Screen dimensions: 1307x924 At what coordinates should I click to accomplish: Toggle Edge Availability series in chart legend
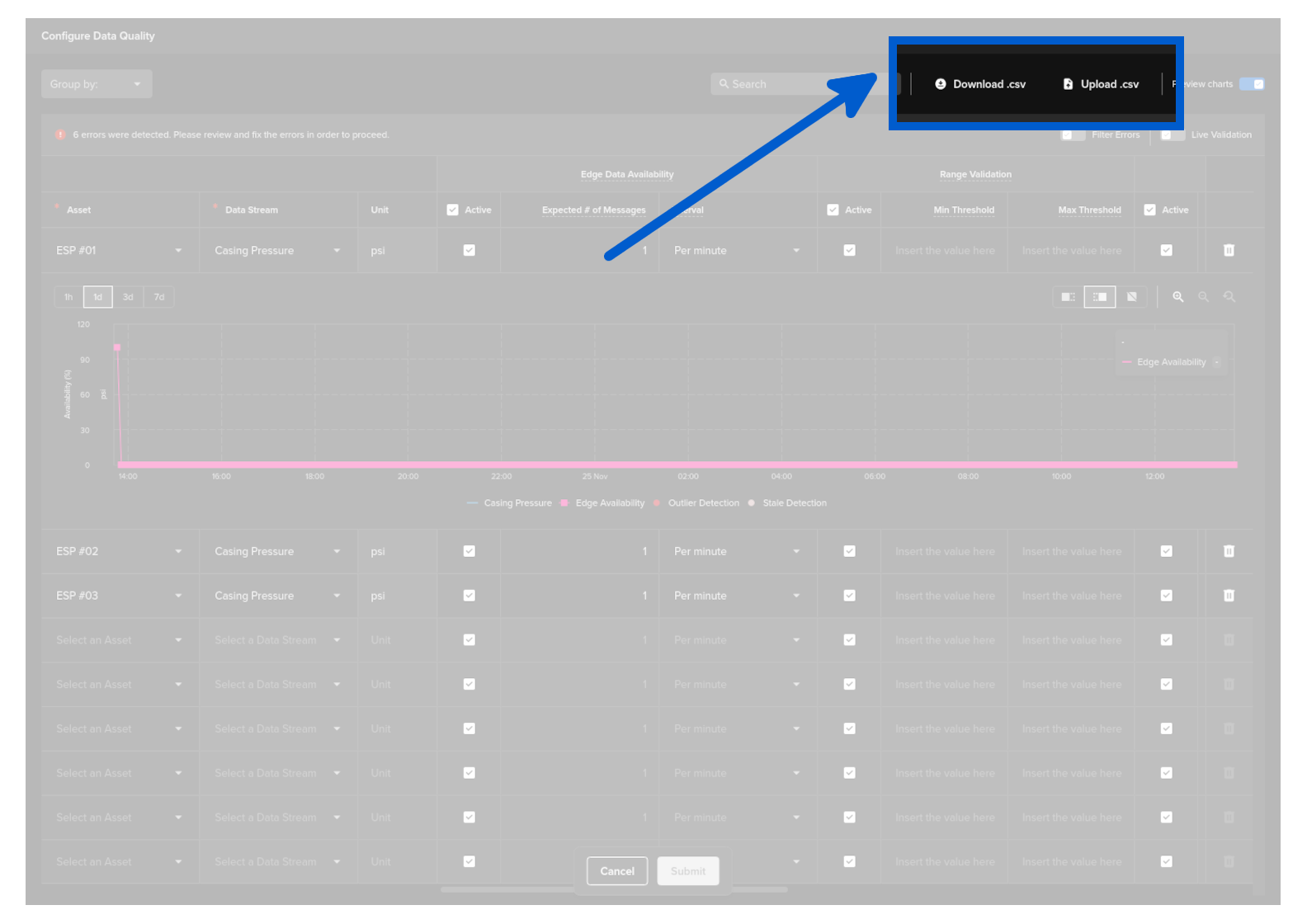click(x=610, y=503)
